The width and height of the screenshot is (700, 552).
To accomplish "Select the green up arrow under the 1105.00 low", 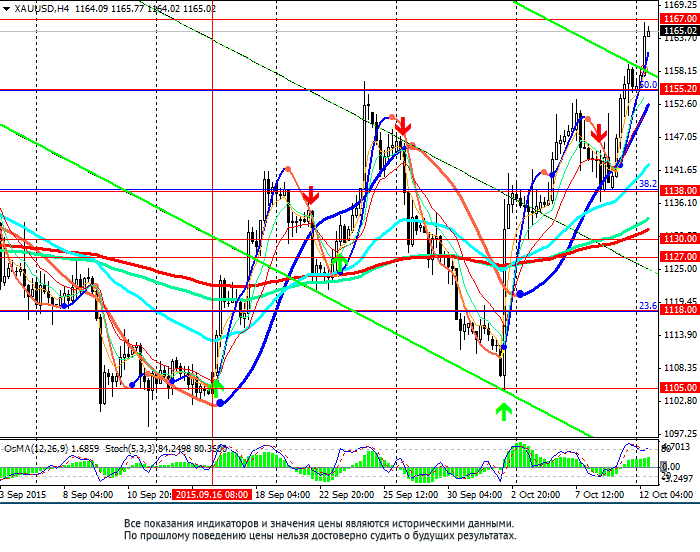I will coord(504,411).
